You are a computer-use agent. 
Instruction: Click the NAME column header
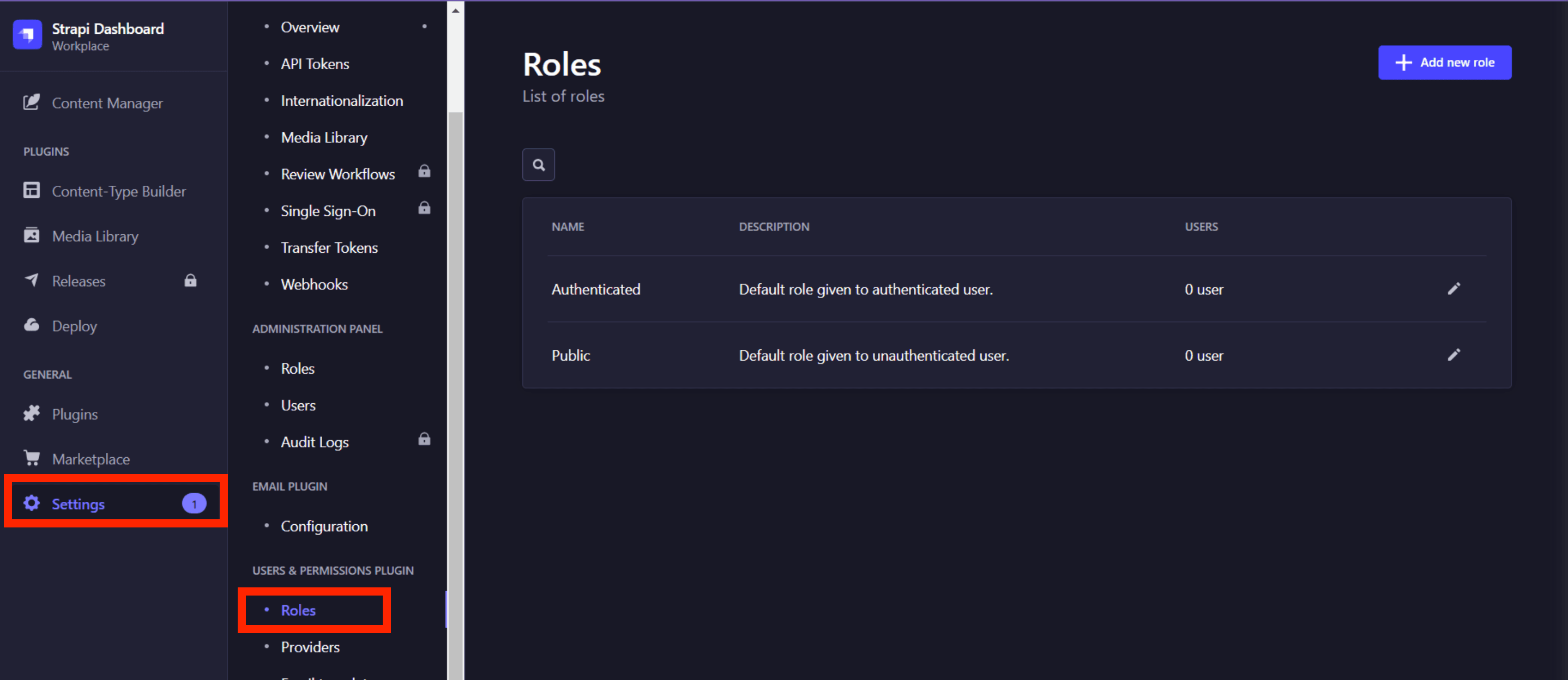point(568,227)
